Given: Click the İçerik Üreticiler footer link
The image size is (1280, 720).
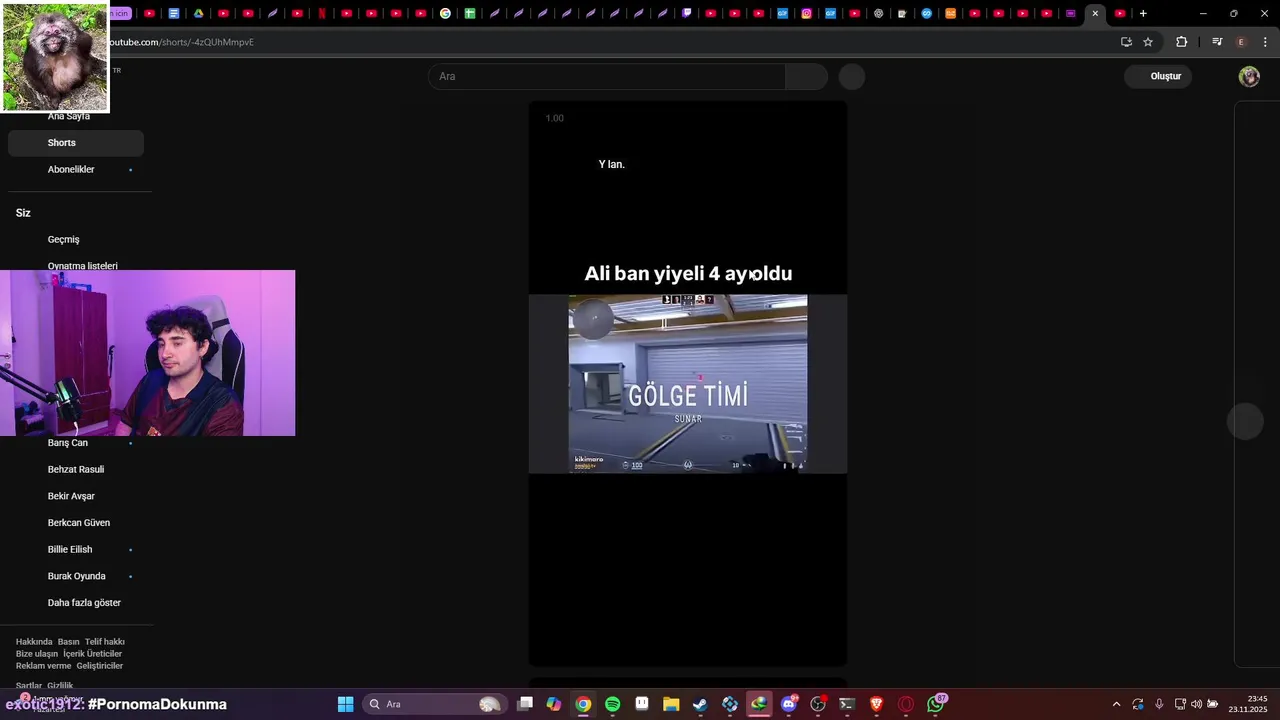Looking at the screenshot, I should (93, 654).
